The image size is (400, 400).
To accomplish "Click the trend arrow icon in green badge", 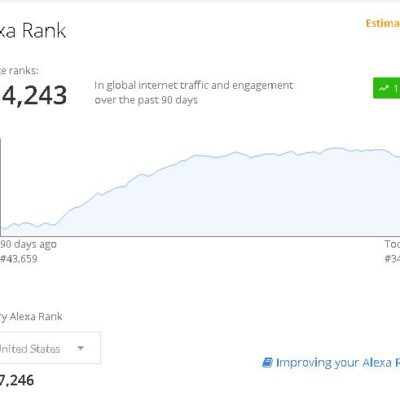I will 383,88.
